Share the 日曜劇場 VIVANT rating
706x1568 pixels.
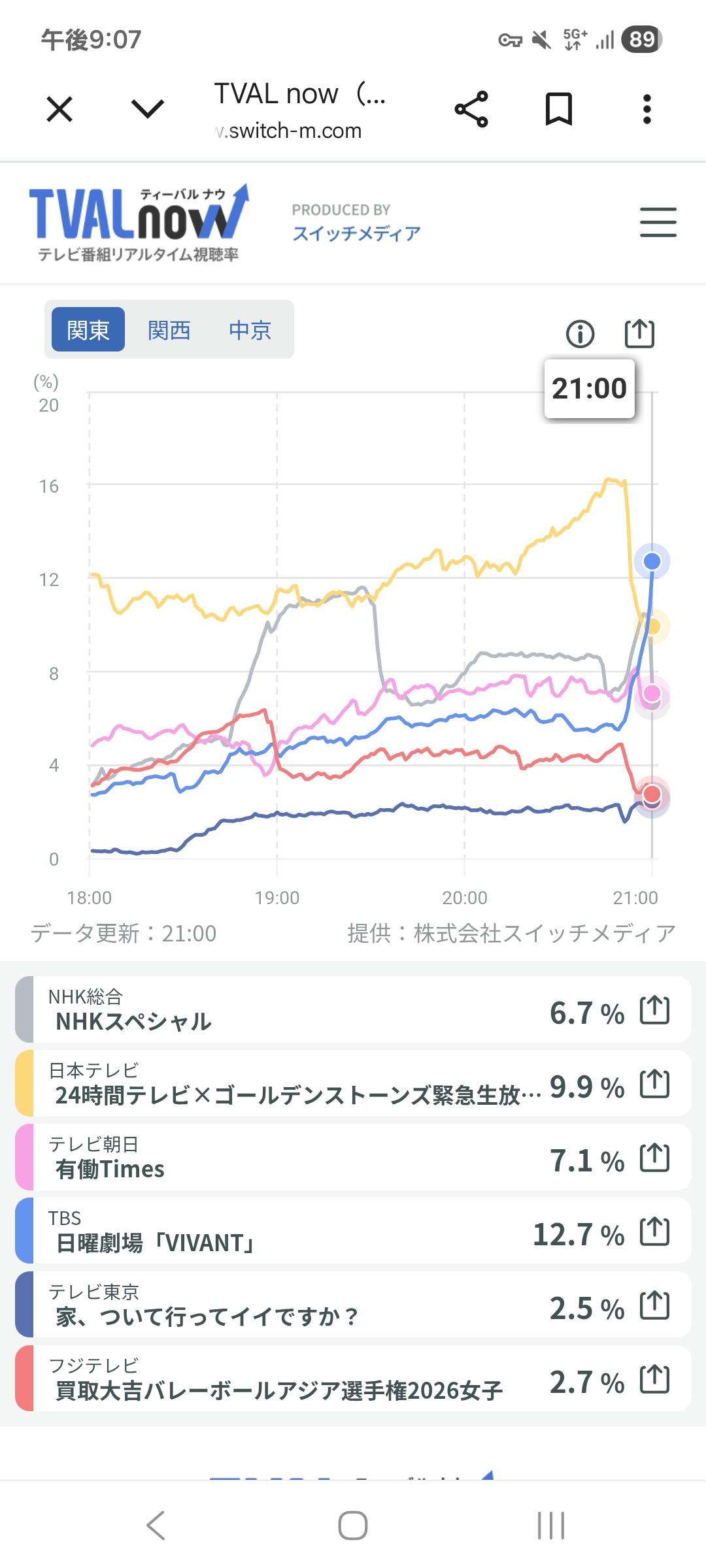(x=654, y=1231)
